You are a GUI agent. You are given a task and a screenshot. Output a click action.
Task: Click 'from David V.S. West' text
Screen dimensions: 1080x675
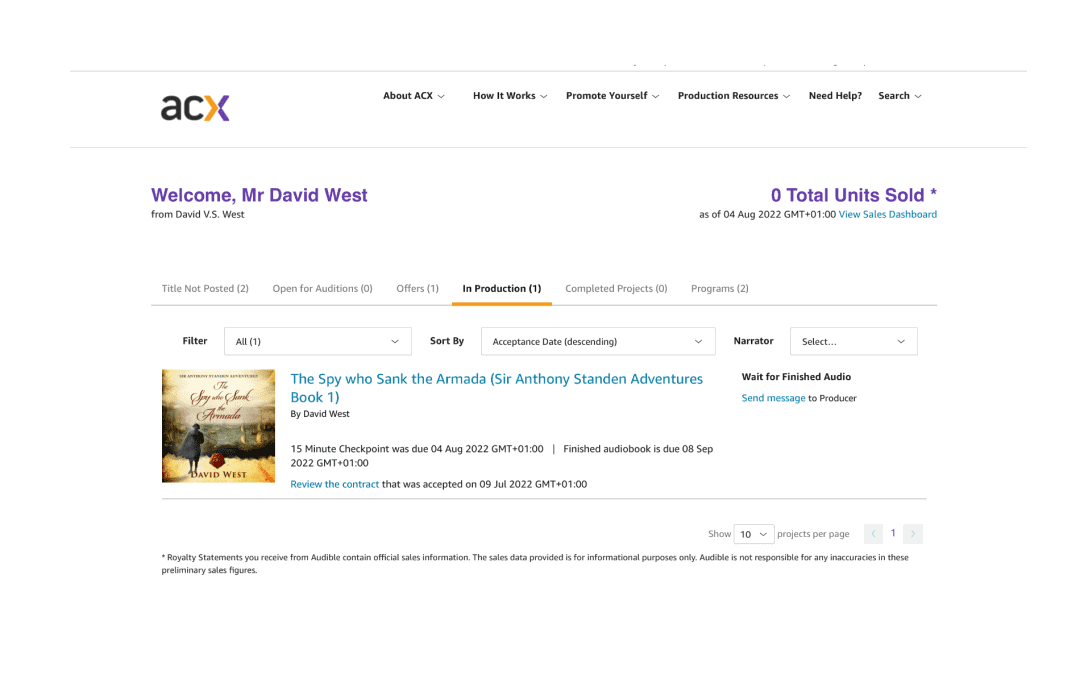[x=198, y=214]
